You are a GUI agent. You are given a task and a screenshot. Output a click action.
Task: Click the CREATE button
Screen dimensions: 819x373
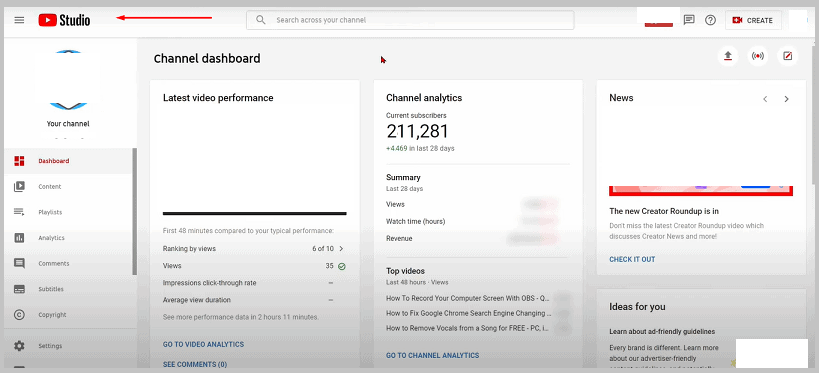pyautogui.click(x=753, y=20)
